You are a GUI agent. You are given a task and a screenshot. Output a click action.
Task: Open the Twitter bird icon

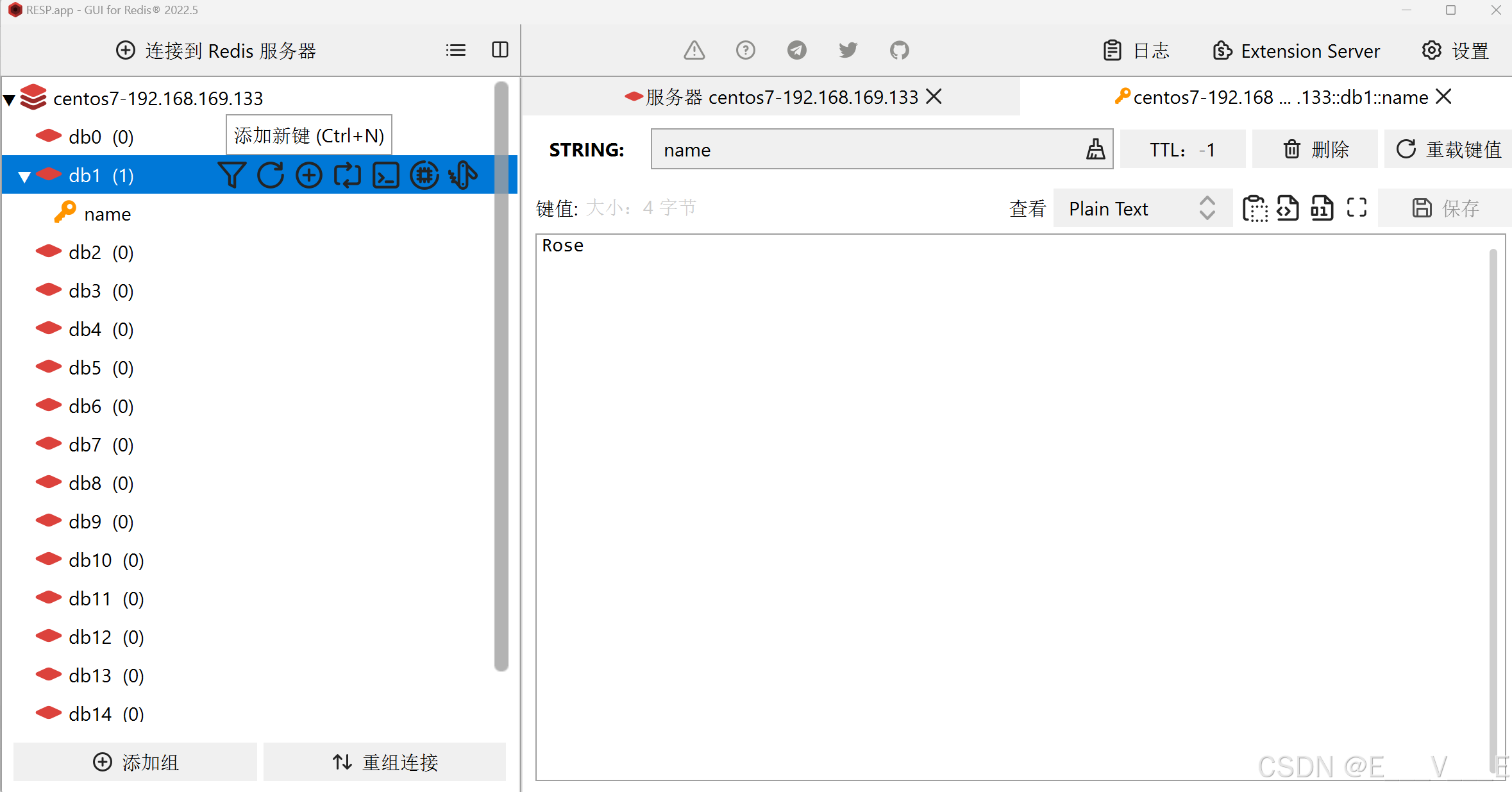coord(848,50)
